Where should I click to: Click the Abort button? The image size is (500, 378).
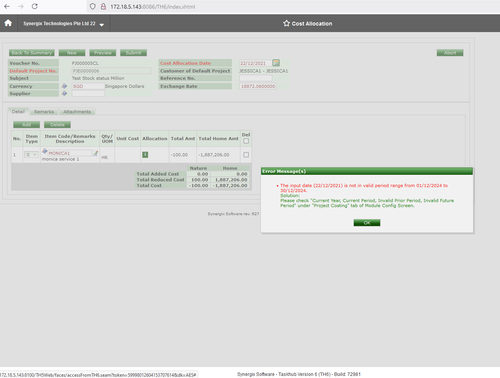coord(450,53)
